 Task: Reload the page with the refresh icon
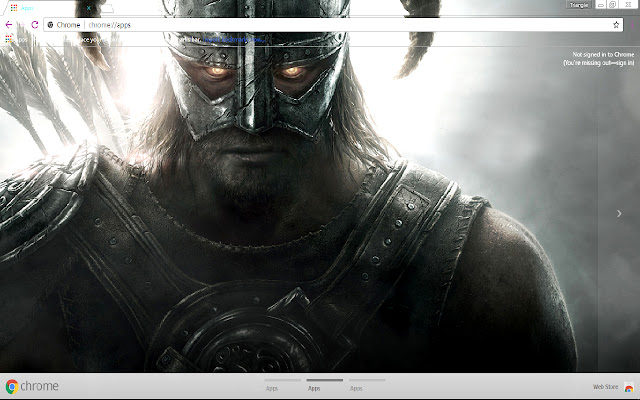(x=35, y=25)
